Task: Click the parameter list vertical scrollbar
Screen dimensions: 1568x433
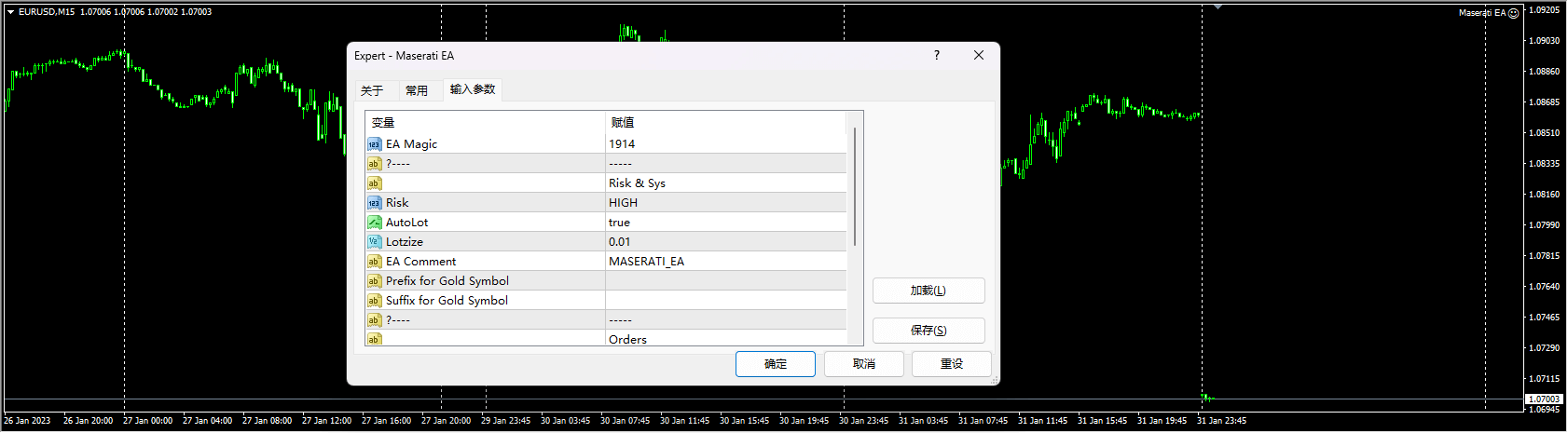Action: tap(855, 186)
